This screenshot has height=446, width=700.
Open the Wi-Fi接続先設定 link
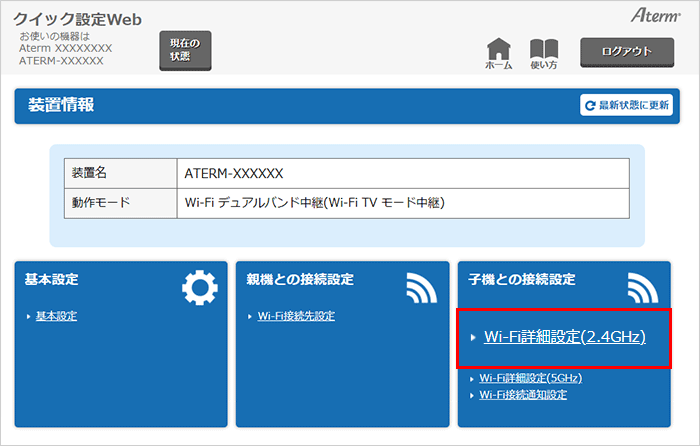point(295,316)
